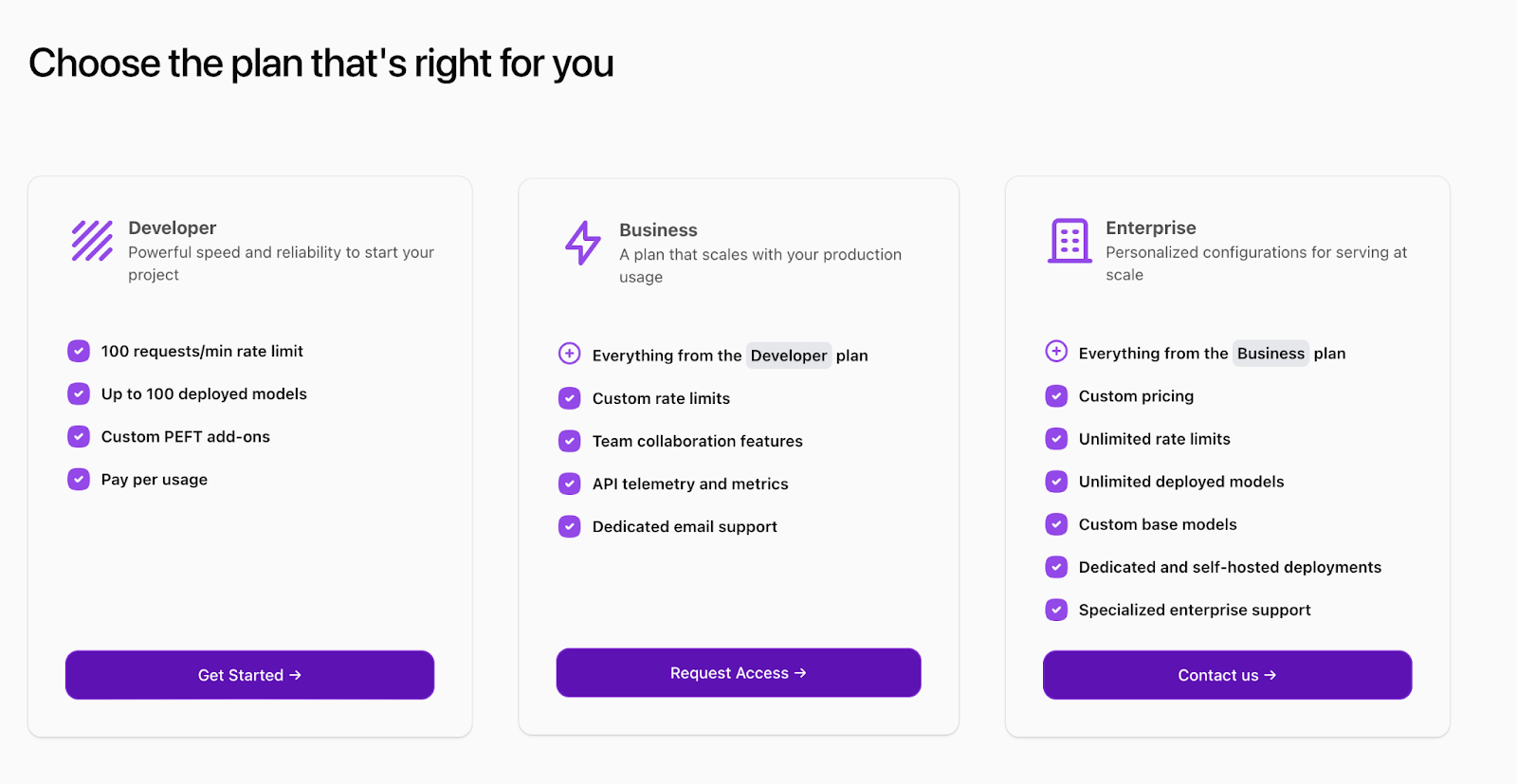Click the Request Access button

(738, 672)
